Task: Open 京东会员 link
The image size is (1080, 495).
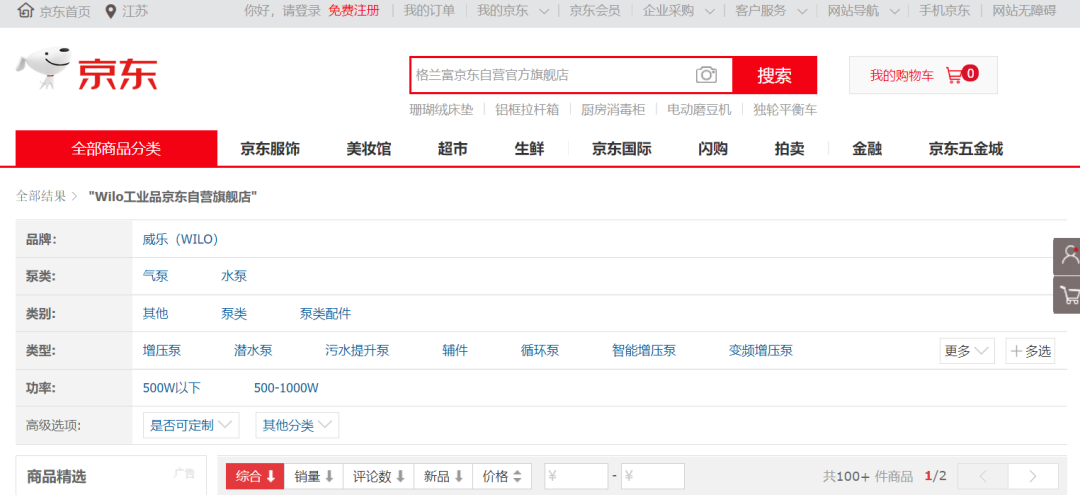Action: tap(594, 10)
